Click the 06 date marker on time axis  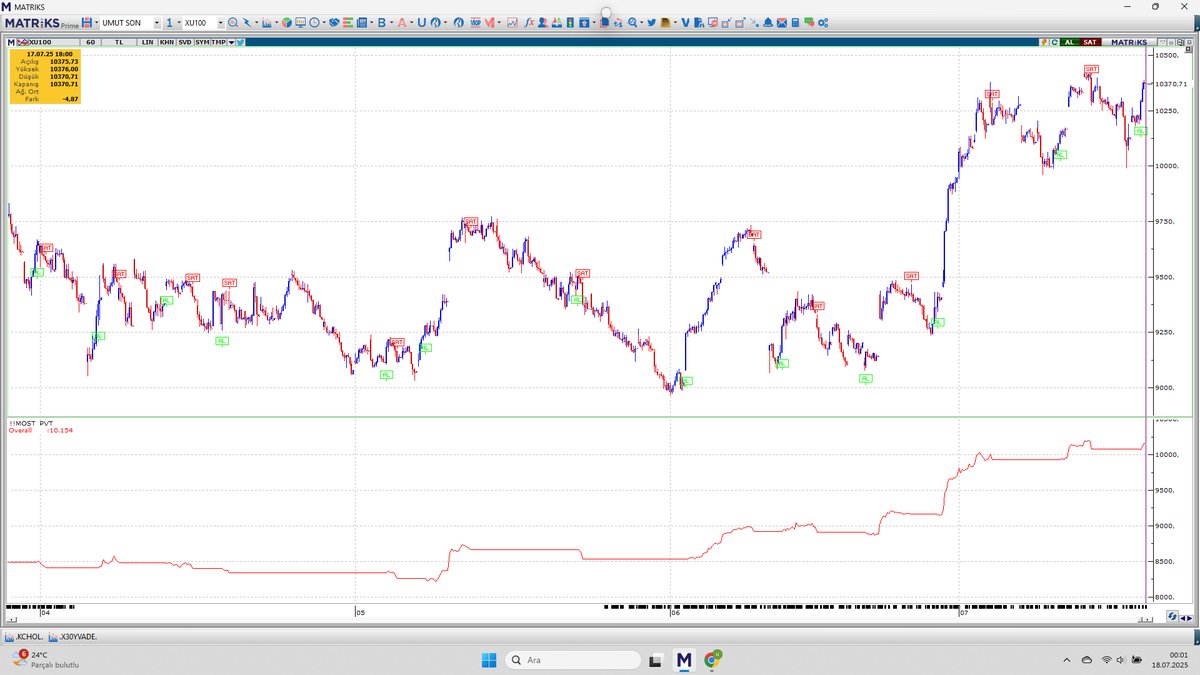(x=676, y=612)
